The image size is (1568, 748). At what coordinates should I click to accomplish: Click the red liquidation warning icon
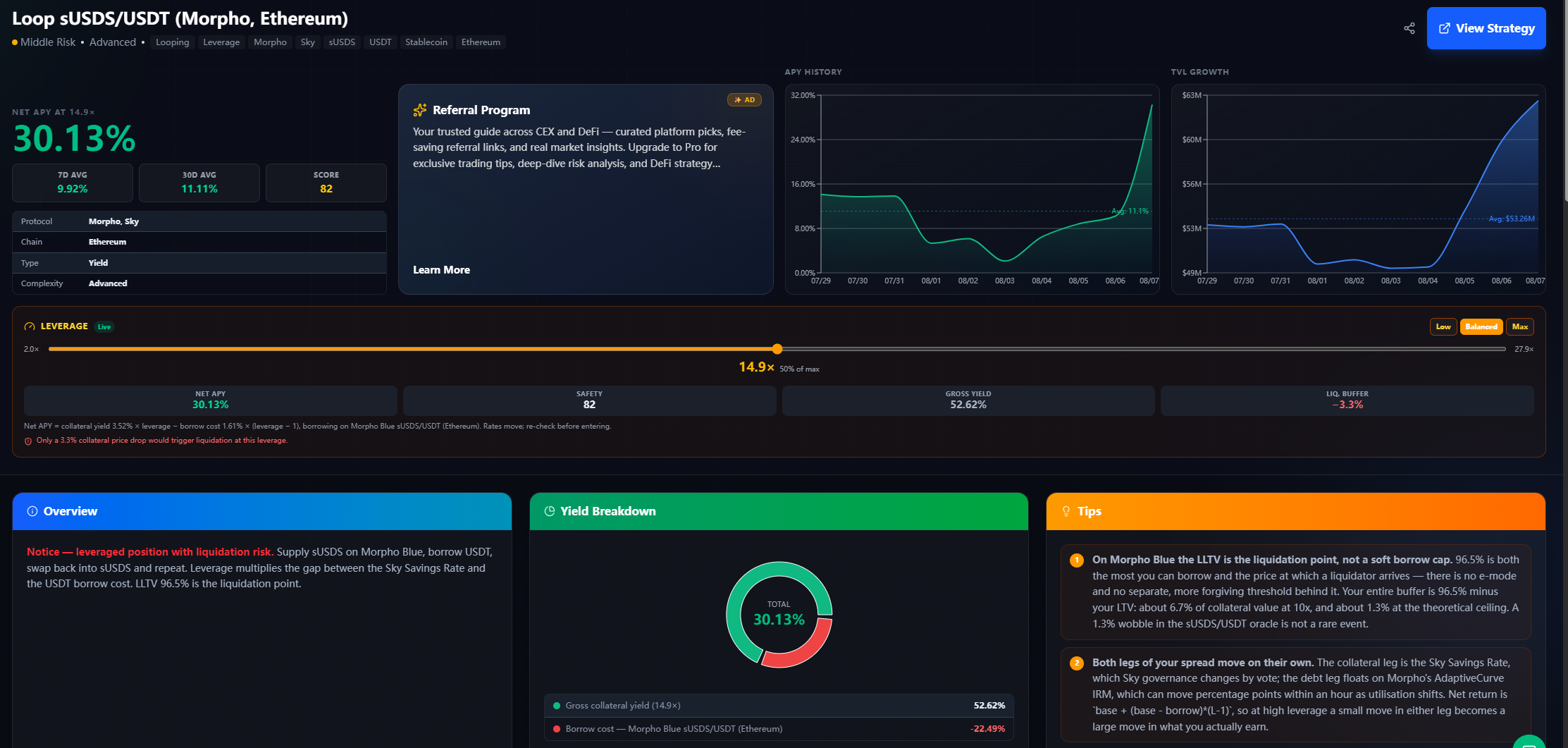[28, 441]
